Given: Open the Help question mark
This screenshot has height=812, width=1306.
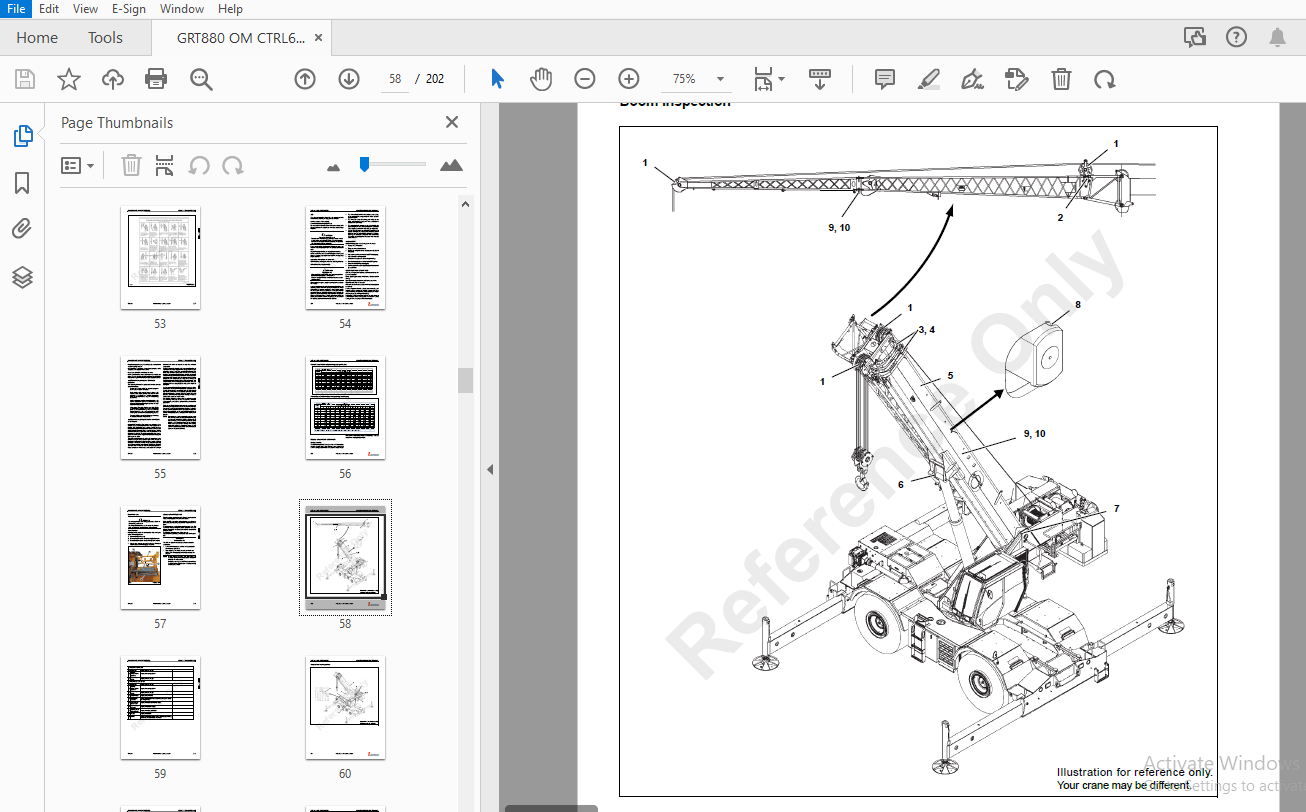Looking at the screenshot, I should coord(1236,38).
